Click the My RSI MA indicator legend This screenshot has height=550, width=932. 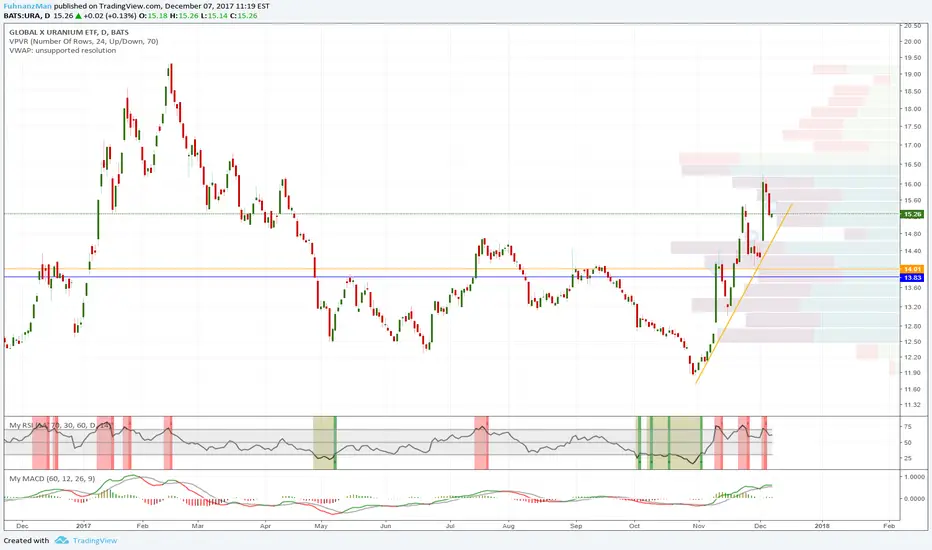(60, 425)
